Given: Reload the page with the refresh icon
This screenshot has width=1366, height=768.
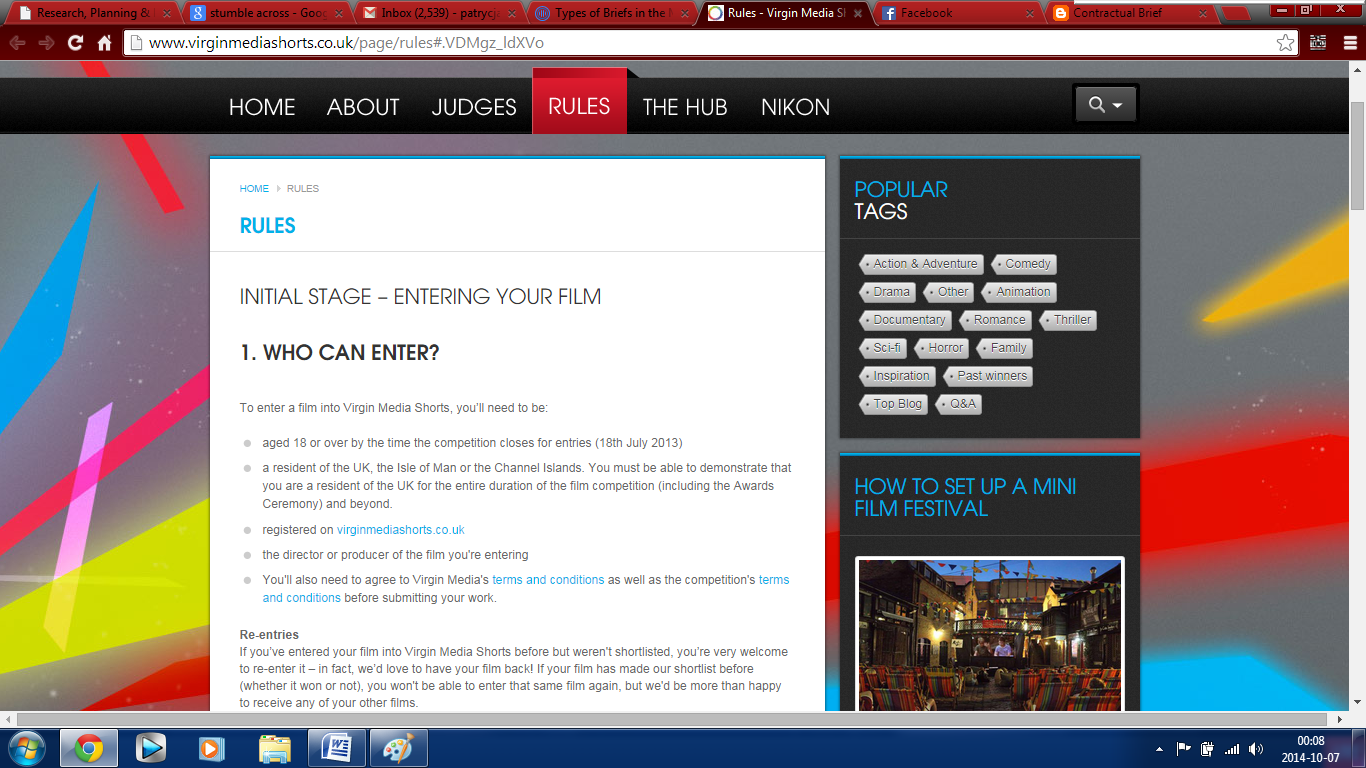Looking at the screenshot, I should (75, 43).
